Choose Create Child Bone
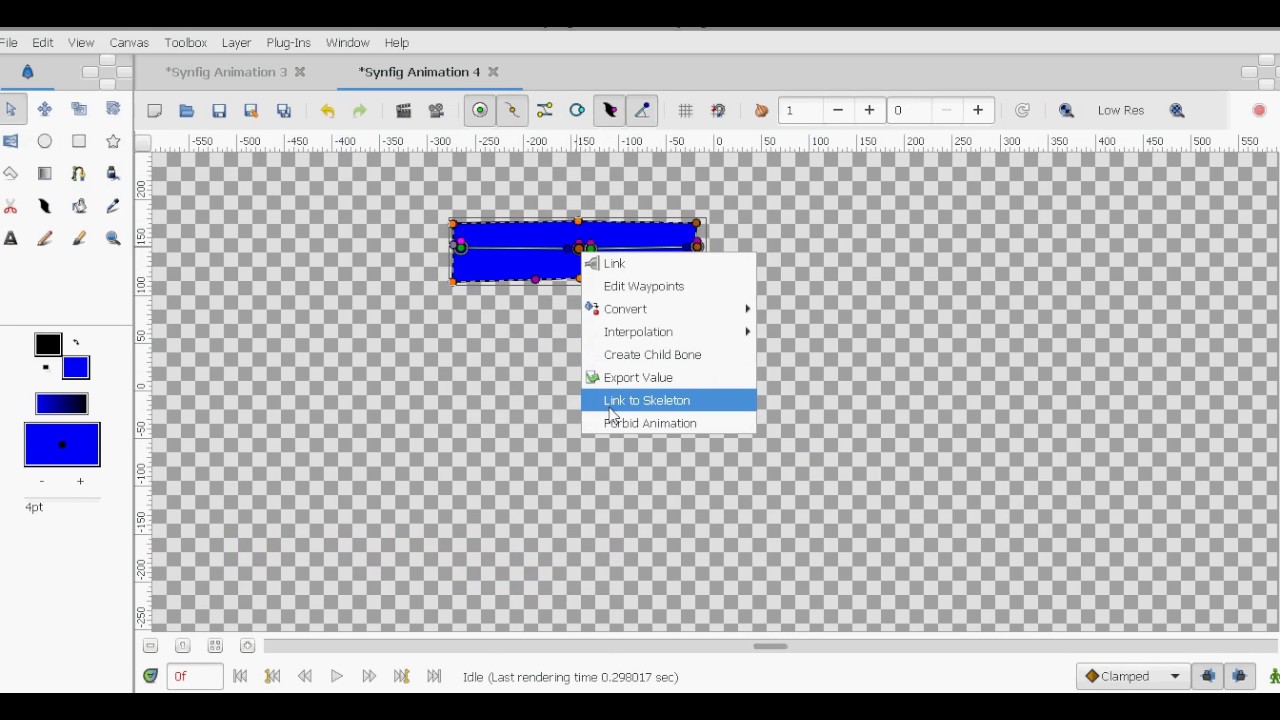This screenshot has height=720, width=1280. point(669,355)
